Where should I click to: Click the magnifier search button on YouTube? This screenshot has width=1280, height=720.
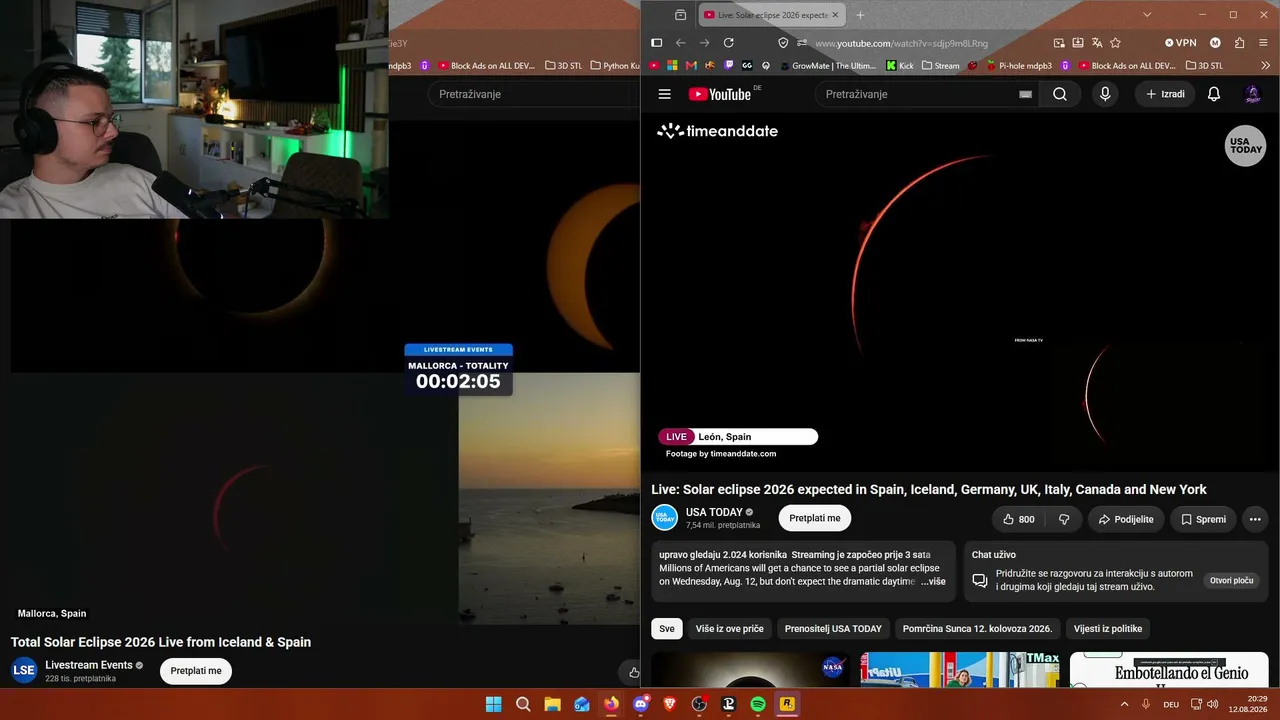(x=1060, y=94)
